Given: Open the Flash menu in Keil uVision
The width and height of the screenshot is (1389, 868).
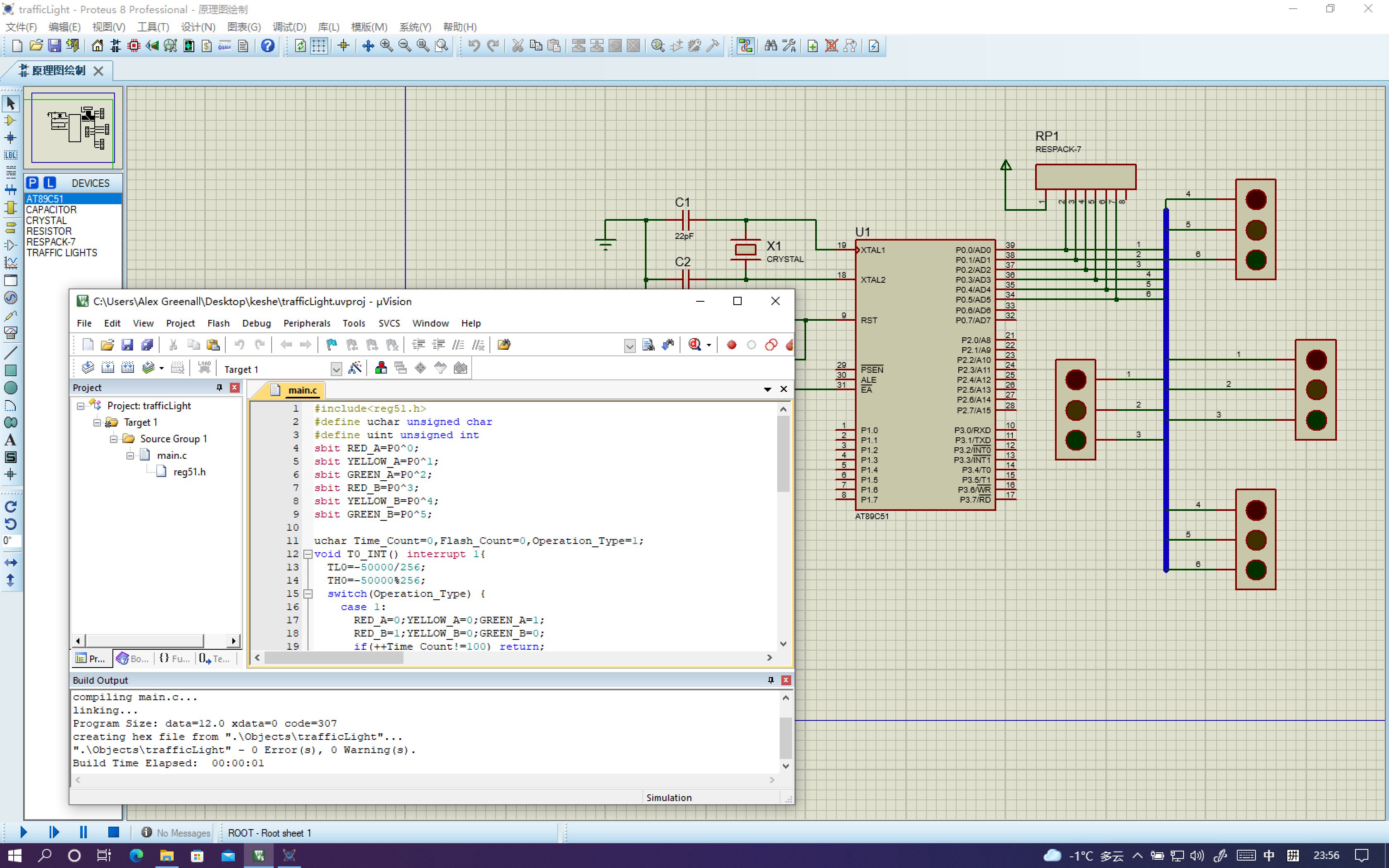Looking at the screenshot, I should 218,322.
